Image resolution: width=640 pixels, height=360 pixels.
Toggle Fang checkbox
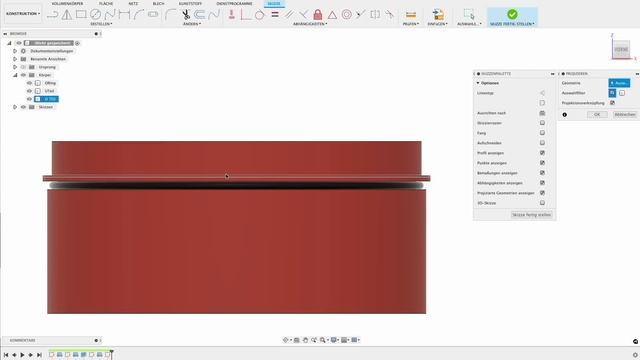pyautogui.click(x=542, y=133)
